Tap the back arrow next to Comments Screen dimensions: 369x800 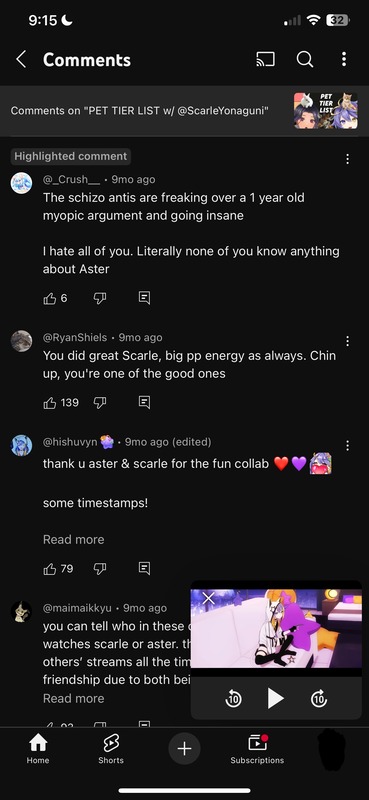coord(21,60)
